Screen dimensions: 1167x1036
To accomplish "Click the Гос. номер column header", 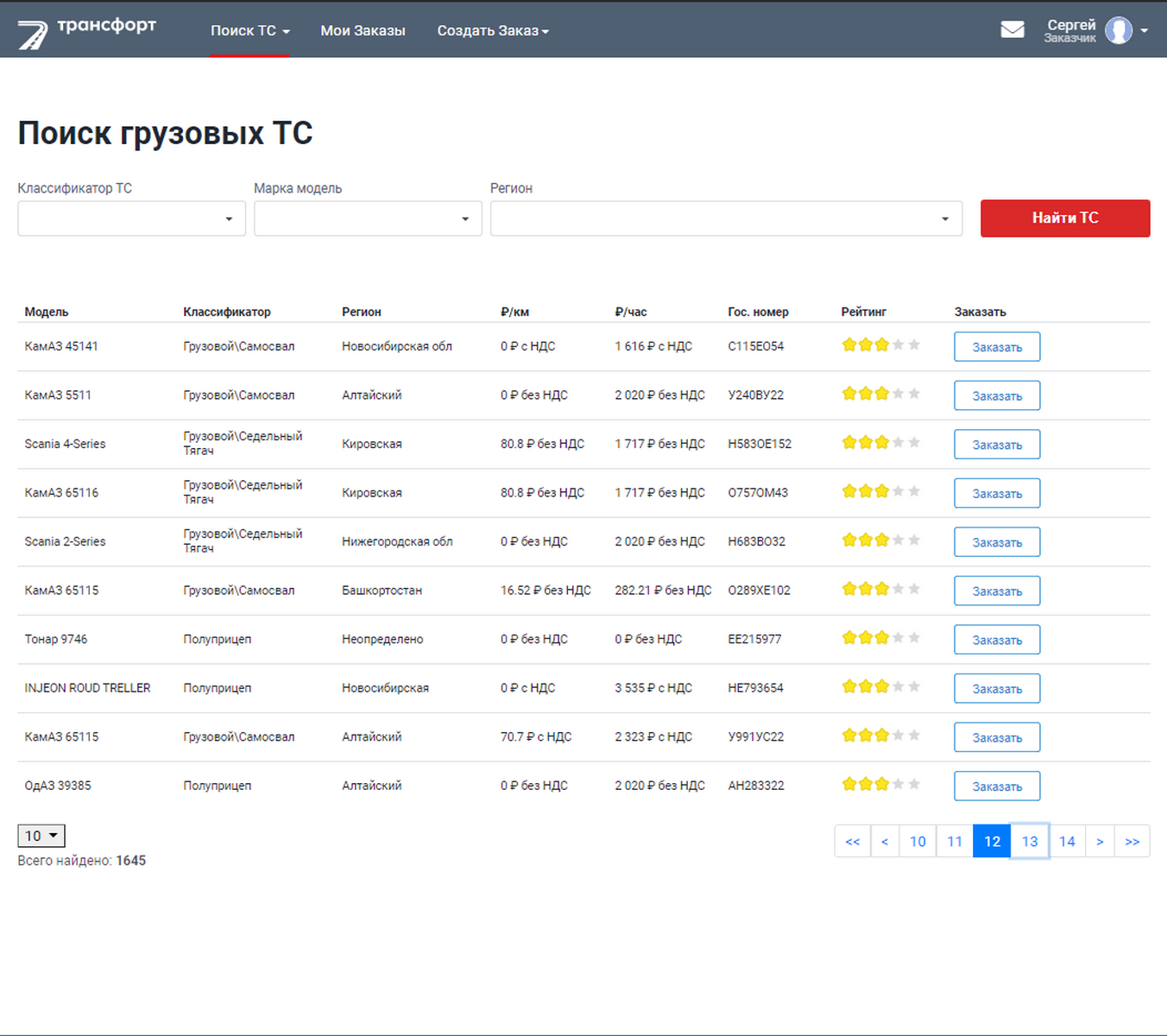I will (758, 312).
